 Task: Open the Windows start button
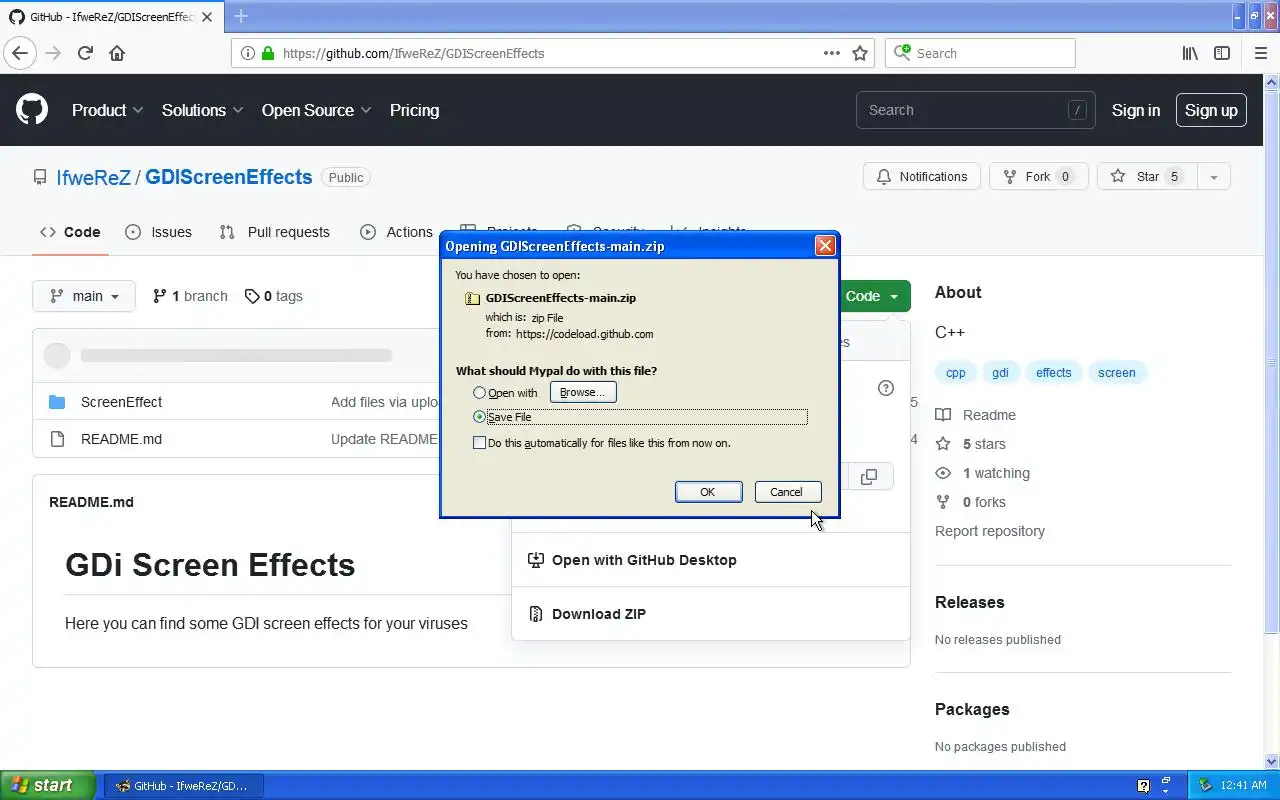tap(48, 785)
